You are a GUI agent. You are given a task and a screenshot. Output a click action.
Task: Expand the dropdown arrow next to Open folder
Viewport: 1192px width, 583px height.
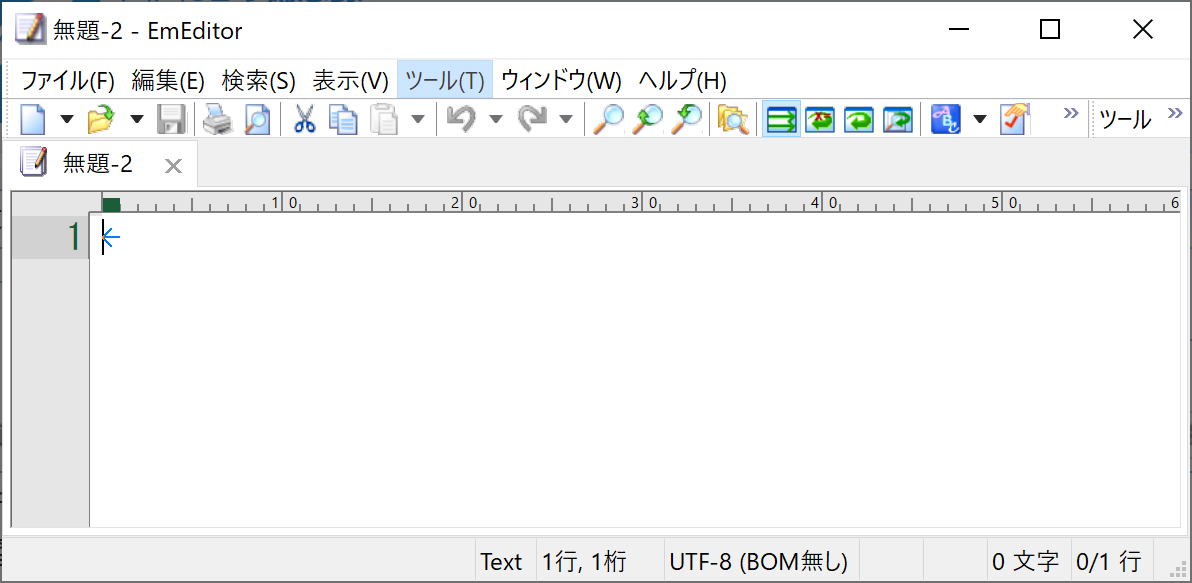point(137,119)
